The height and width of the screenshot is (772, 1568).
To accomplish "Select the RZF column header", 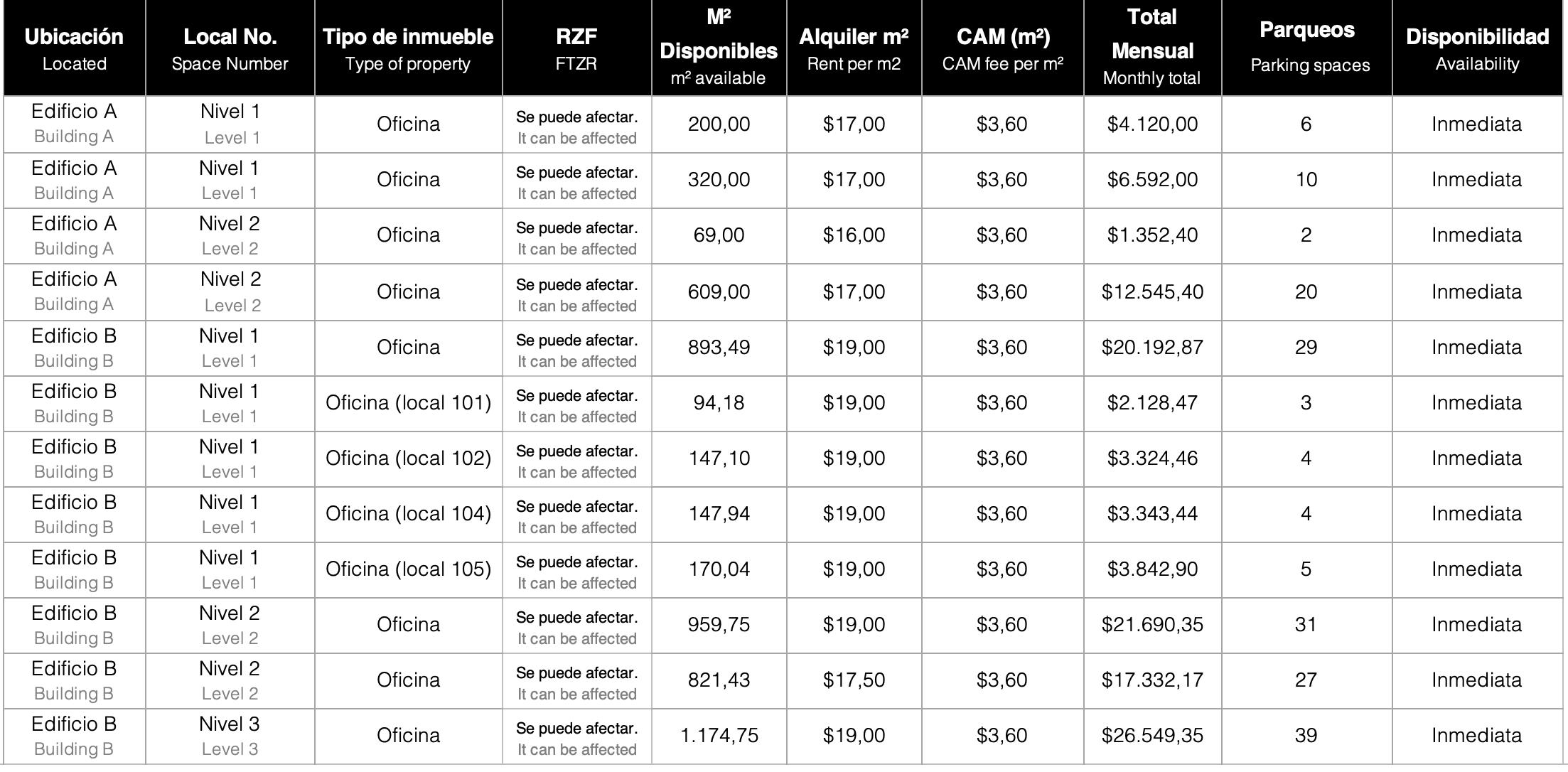I will click(576, 48).
